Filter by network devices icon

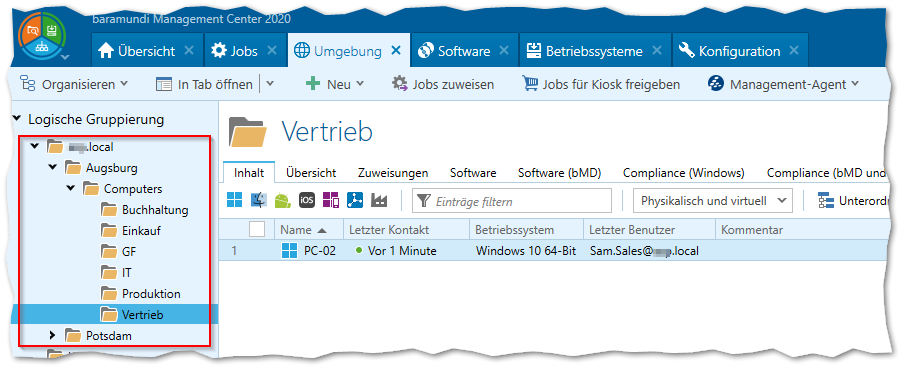pos(355,201)
